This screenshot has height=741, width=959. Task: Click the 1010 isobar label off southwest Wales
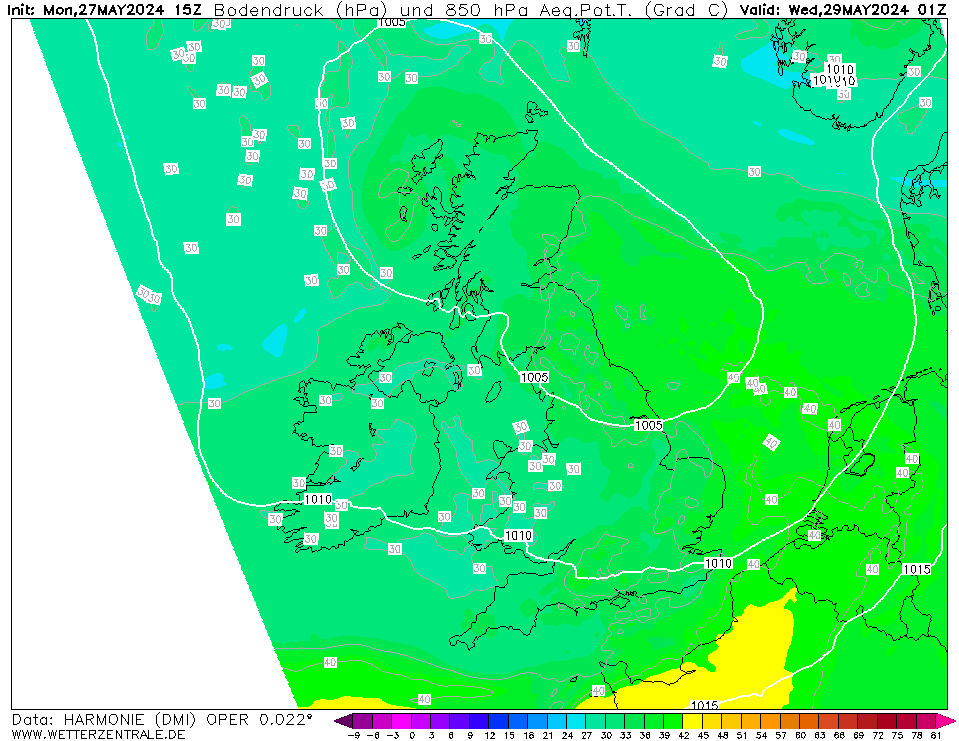(x=518, y=535)
